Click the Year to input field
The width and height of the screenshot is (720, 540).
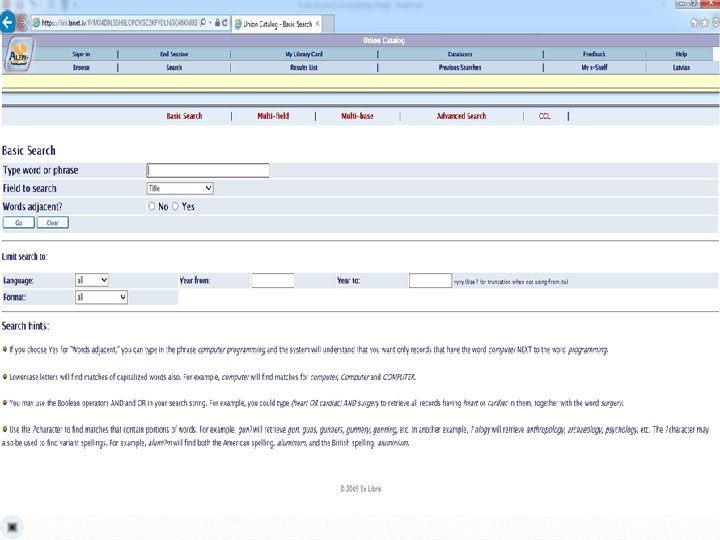pyautogui.click(x=430, y=281)
